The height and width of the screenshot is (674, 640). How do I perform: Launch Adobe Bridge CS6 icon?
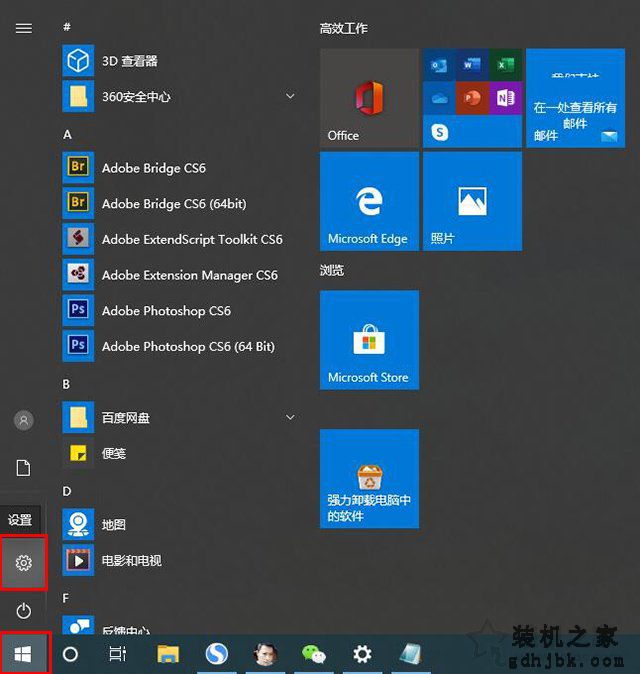78,167
